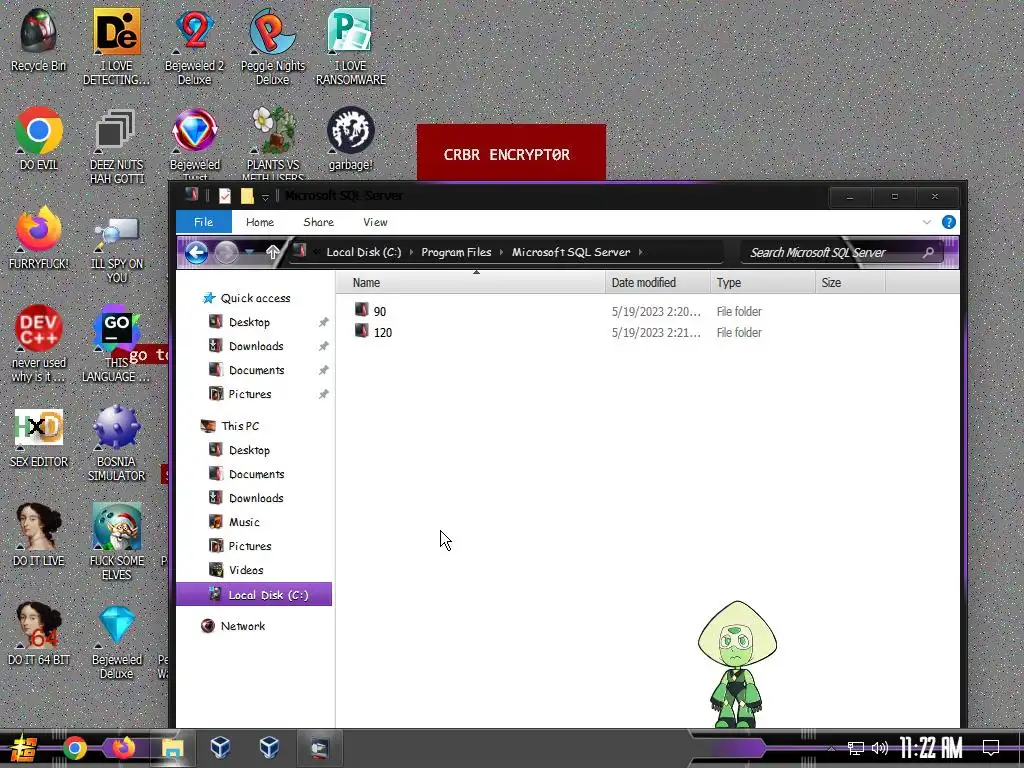Click the Explorer back arrow button
This screenshot has width=1024, height=768.
pos(196,252)
